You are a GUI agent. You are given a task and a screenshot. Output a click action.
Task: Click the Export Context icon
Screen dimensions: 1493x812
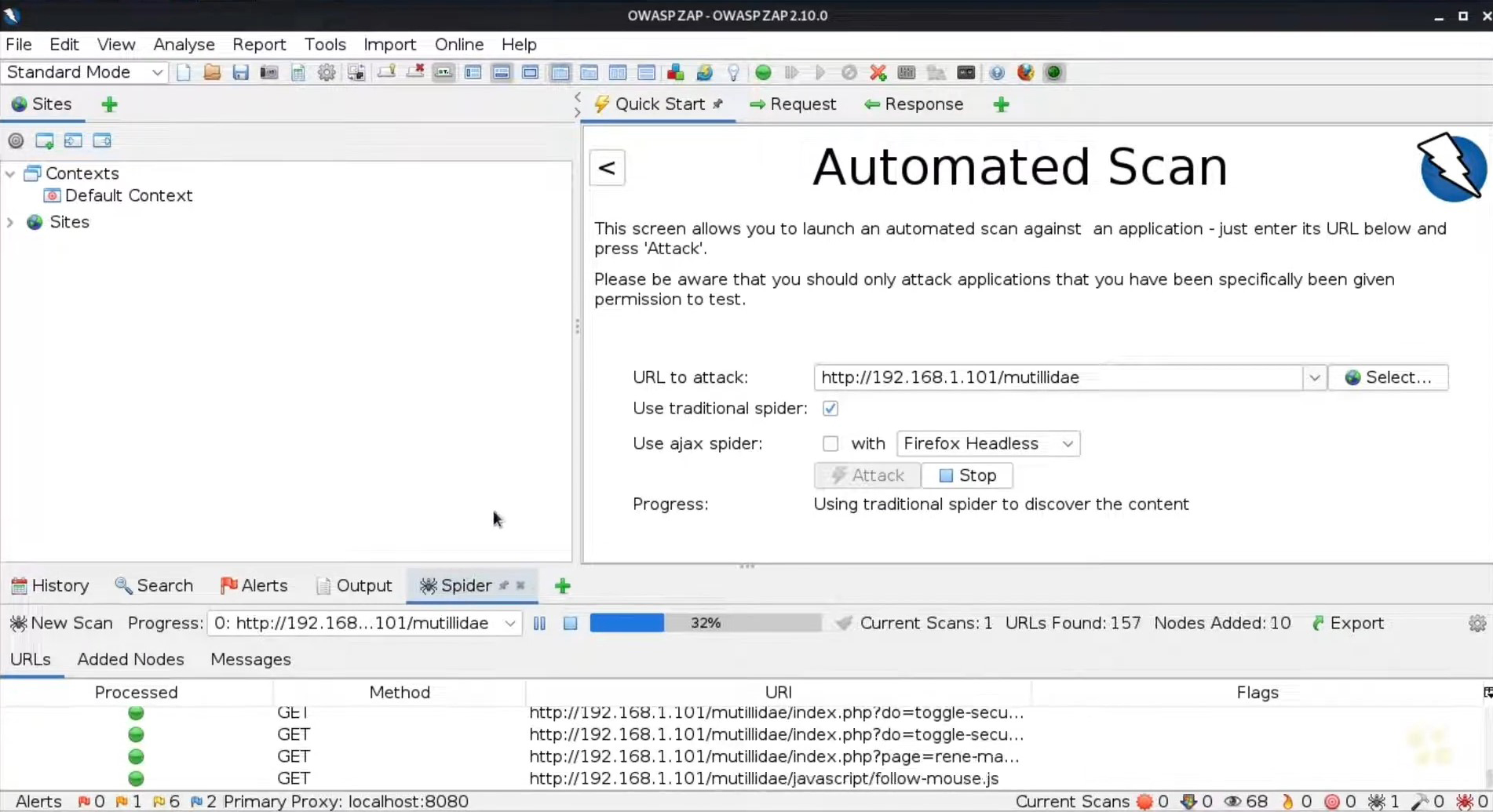[x=102, y=141]
